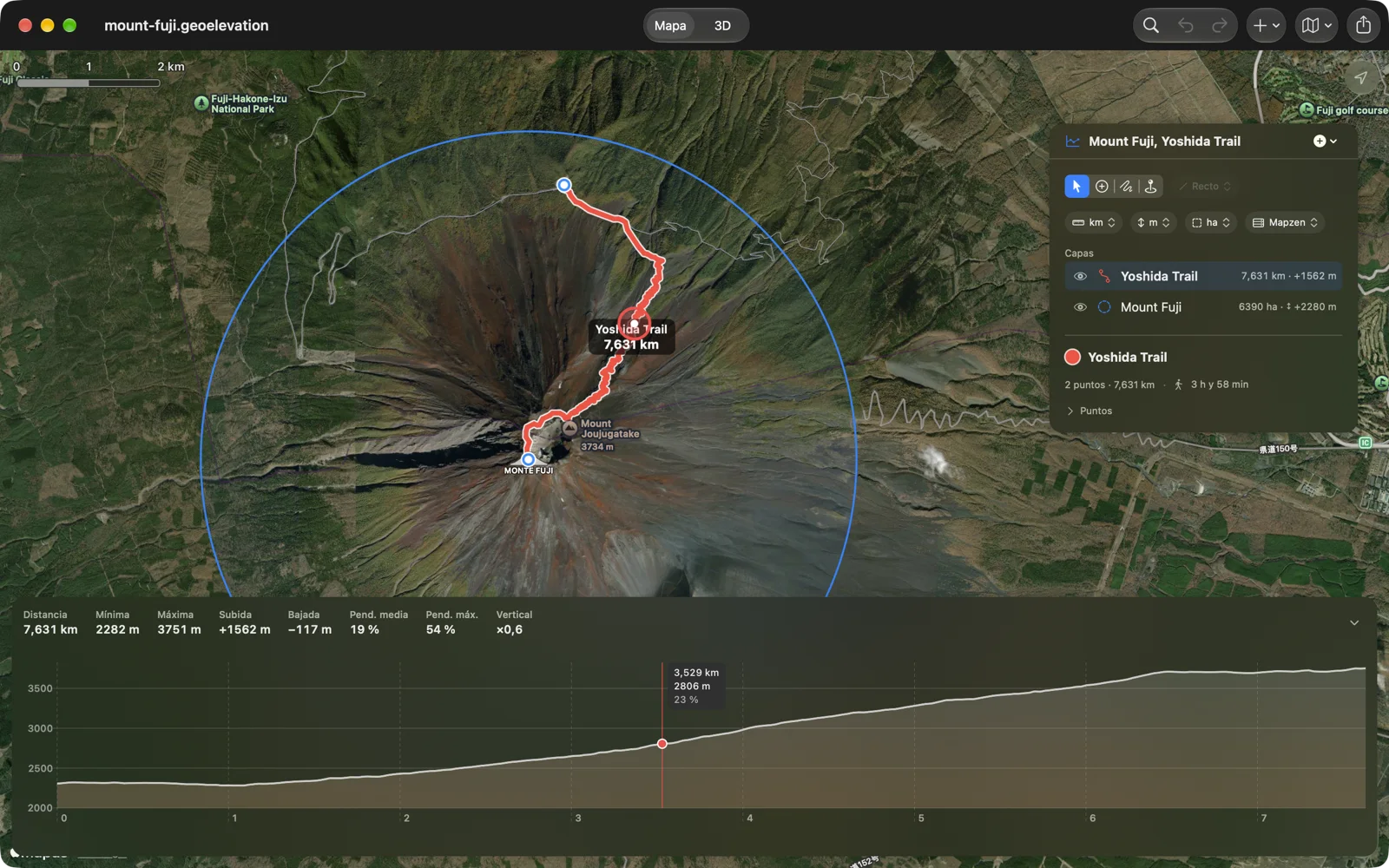Click the Fuji-Hakone-Izu National Park marker
The width and height of the screenshot is (1389, 868).
(201, 102)
